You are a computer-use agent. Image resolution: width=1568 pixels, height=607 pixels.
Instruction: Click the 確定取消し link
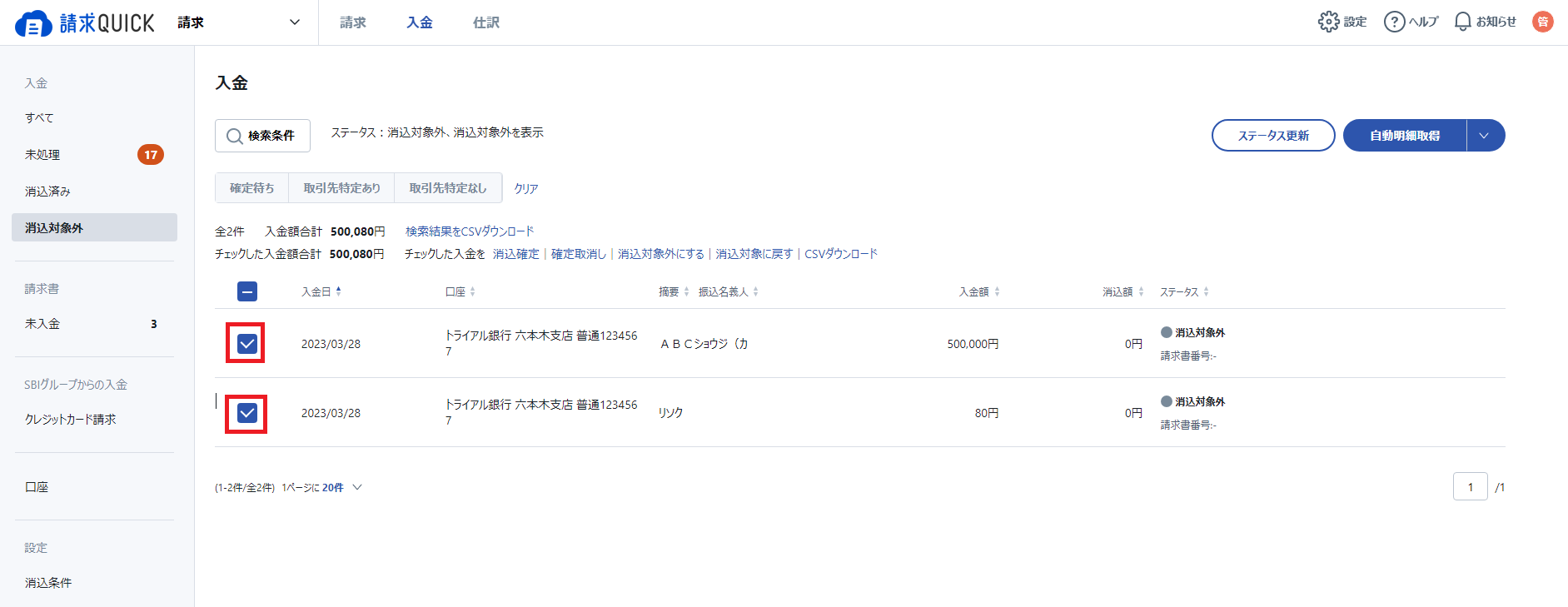tap(579, 254)
